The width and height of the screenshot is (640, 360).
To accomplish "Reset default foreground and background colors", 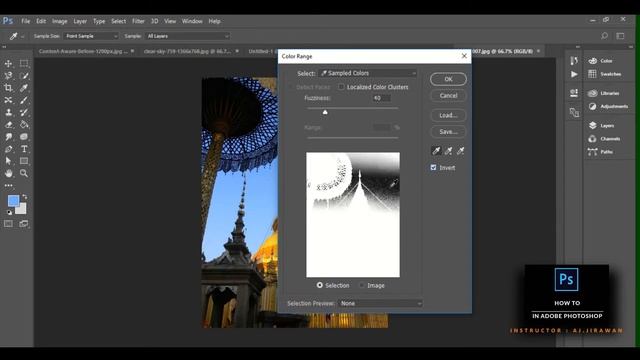I will (x=9, y=212).
